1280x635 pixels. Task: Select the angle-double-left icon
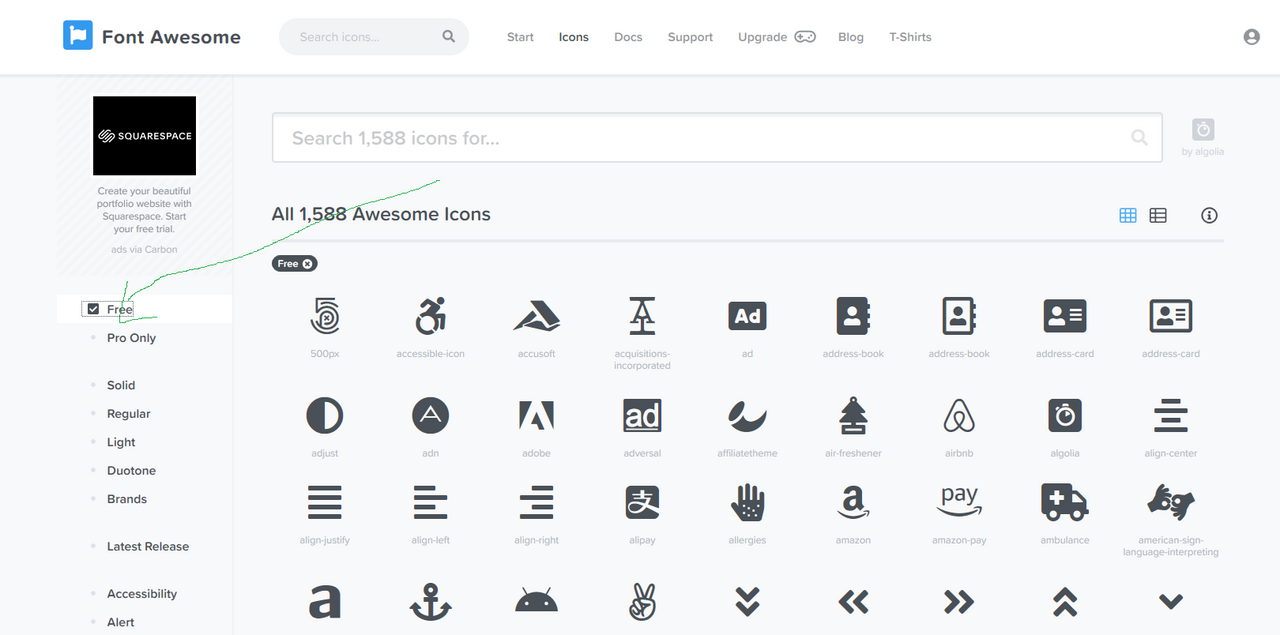point(853,601)
